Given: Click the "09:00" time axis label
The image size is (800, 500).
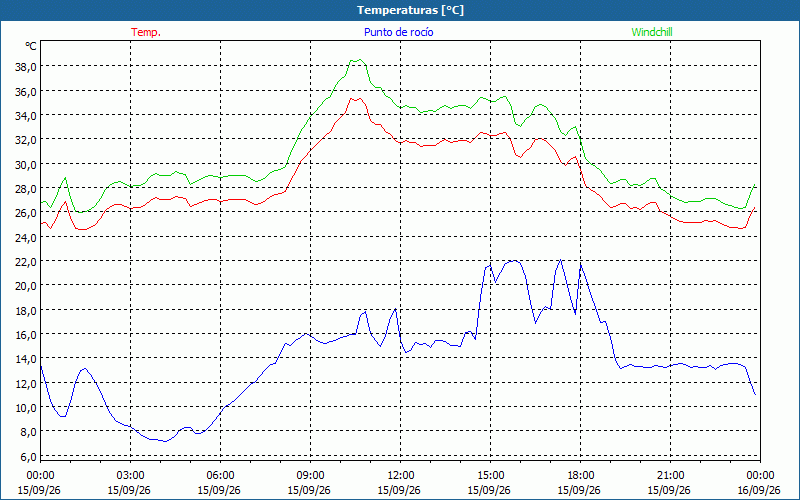Looking at the screenshot, I should click(311, 476).
